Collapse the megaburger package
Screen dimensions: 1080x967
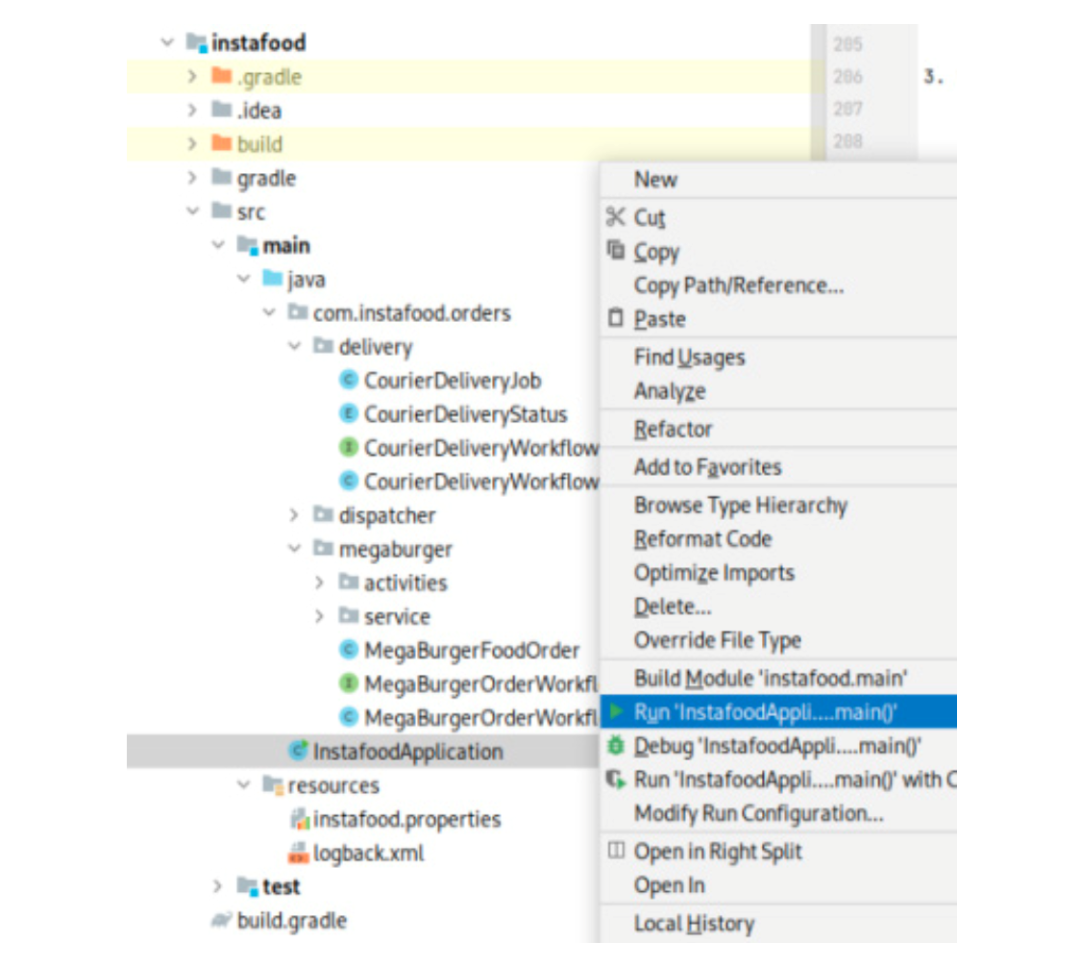coord(294,549)
